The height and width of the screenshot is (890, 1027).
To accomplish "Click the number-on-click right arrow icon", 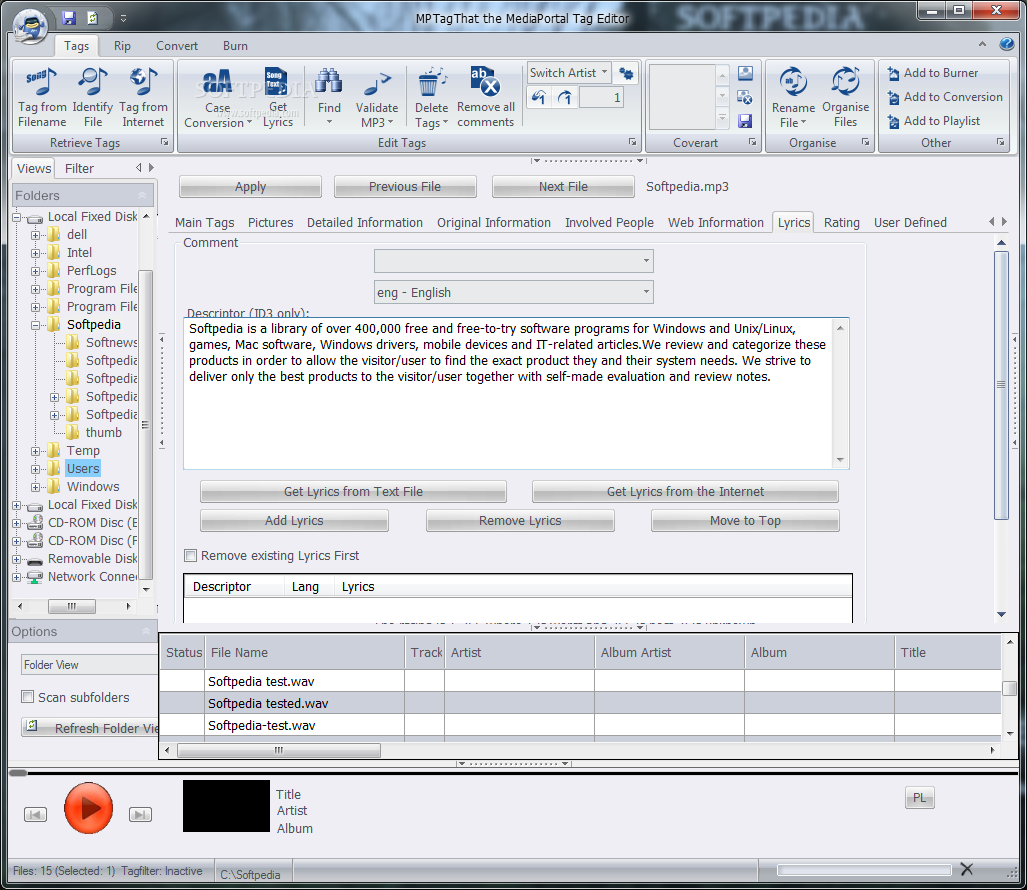I will pos(565,98).
